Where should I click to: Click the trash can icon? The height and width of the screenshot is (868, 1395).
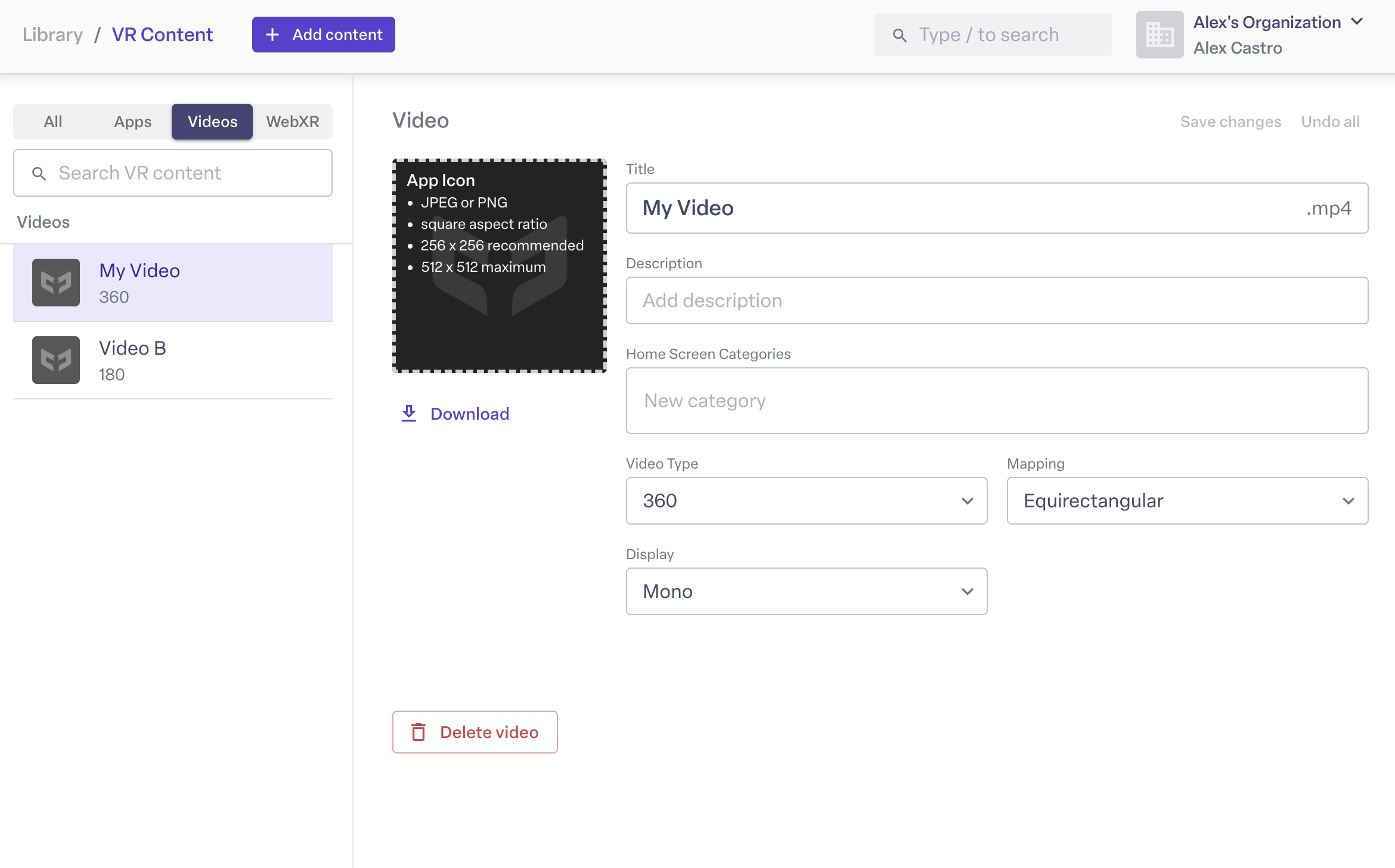pos(418,732)
